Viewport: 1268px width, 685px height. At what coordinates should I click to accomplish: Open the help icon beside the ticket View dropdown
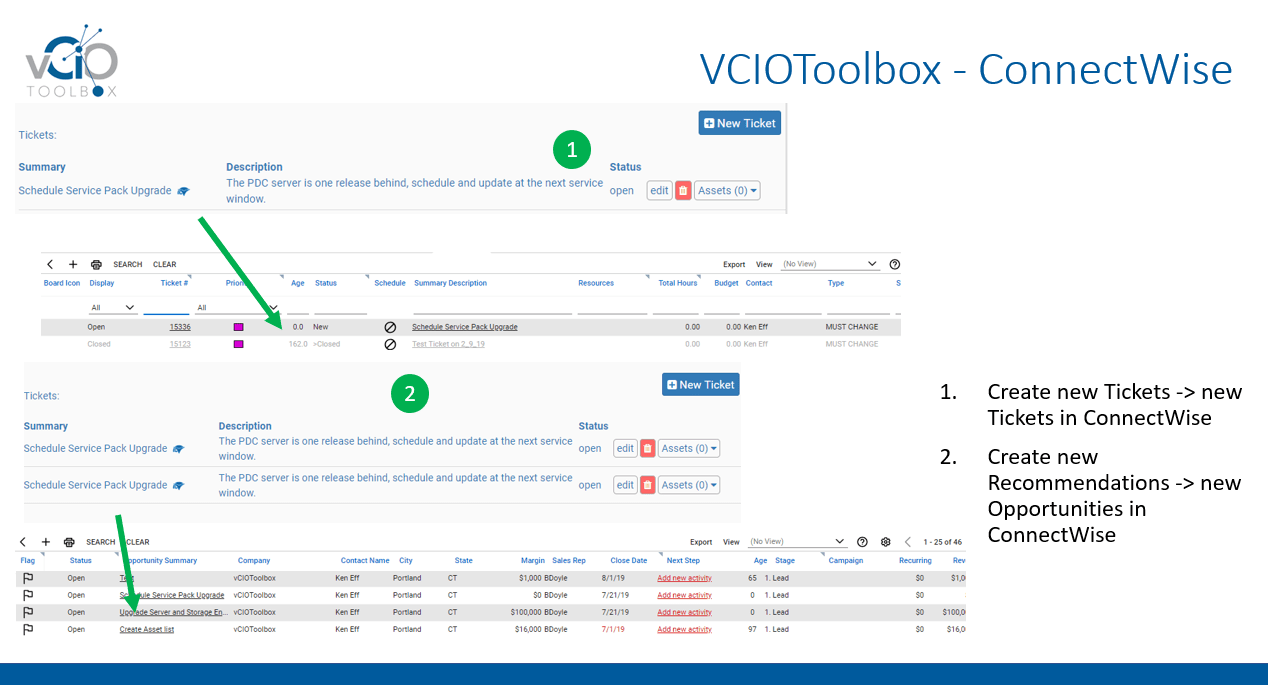click(894, 264)
